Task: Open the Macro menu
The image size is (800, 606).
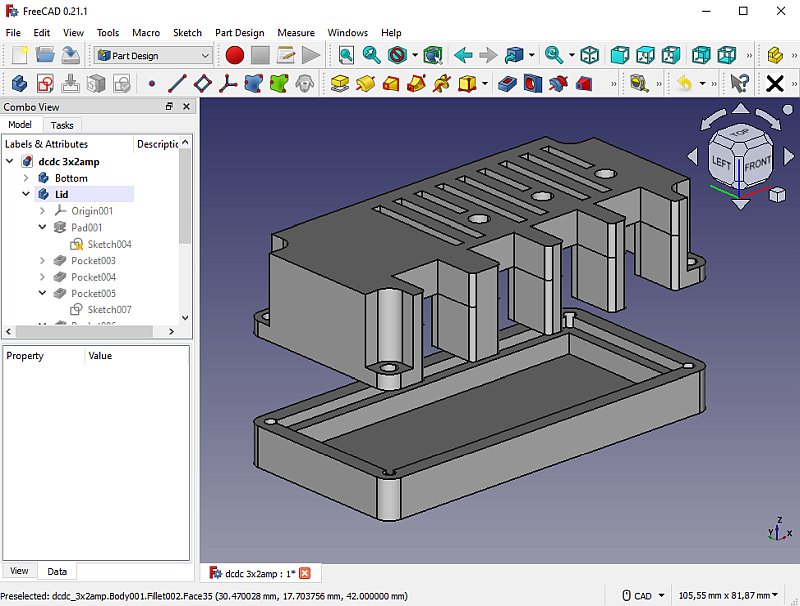Action: [146, 33]
